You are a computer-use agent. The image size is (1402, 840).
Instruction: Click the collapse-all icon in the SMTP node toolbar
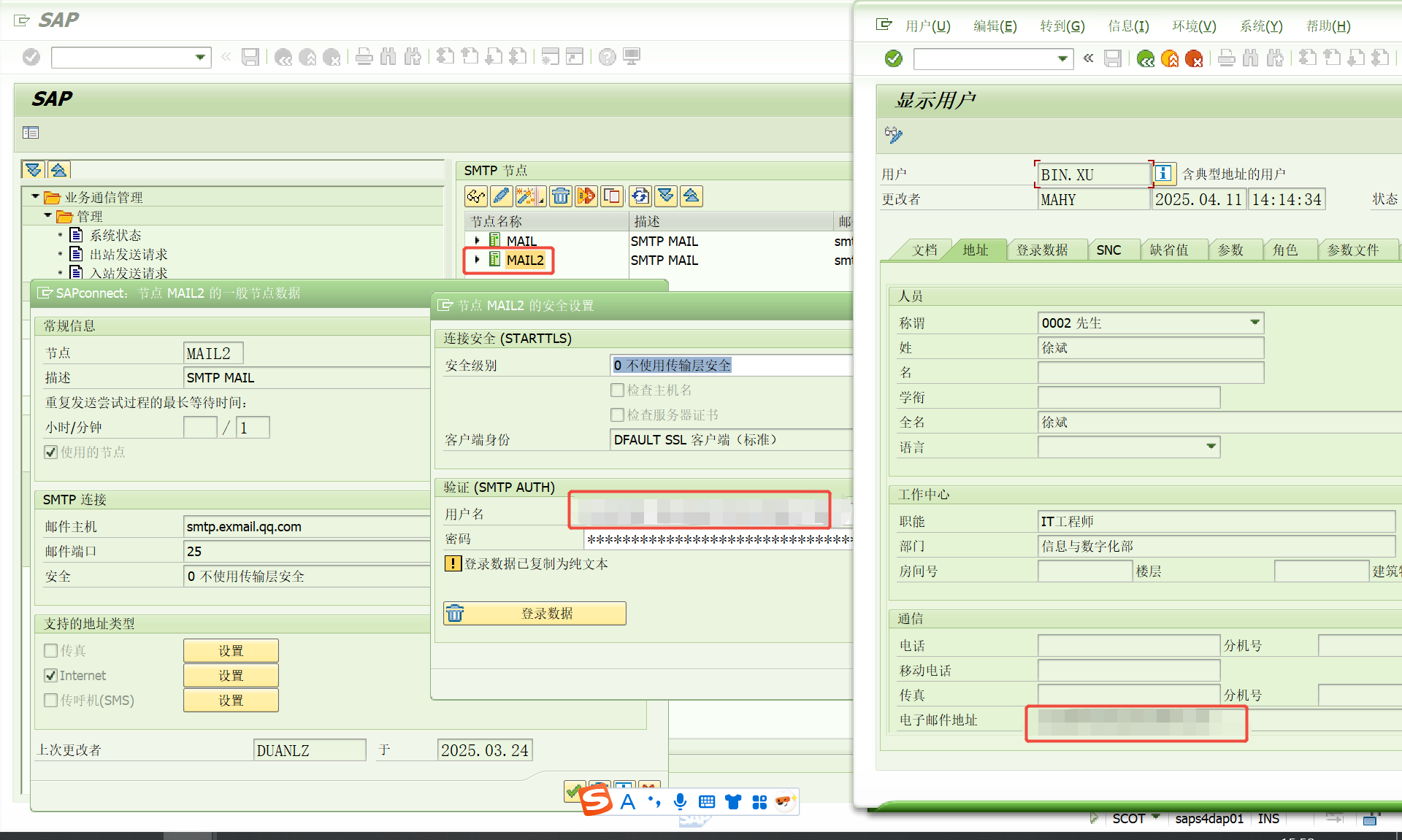click(692, 196)
